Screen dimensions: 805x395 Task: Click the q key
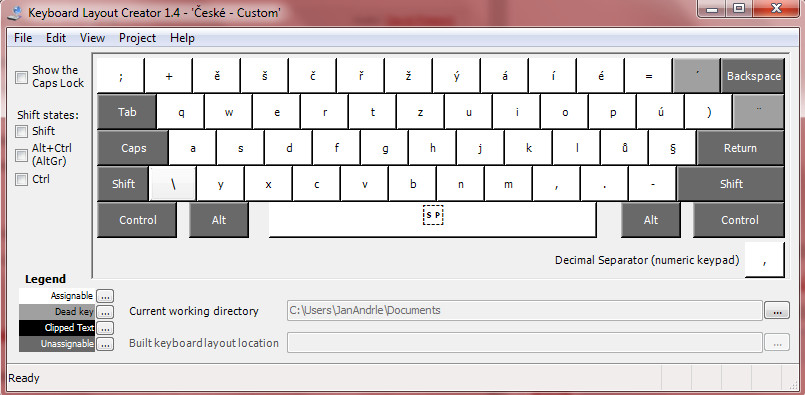click(x=181, y=112)
